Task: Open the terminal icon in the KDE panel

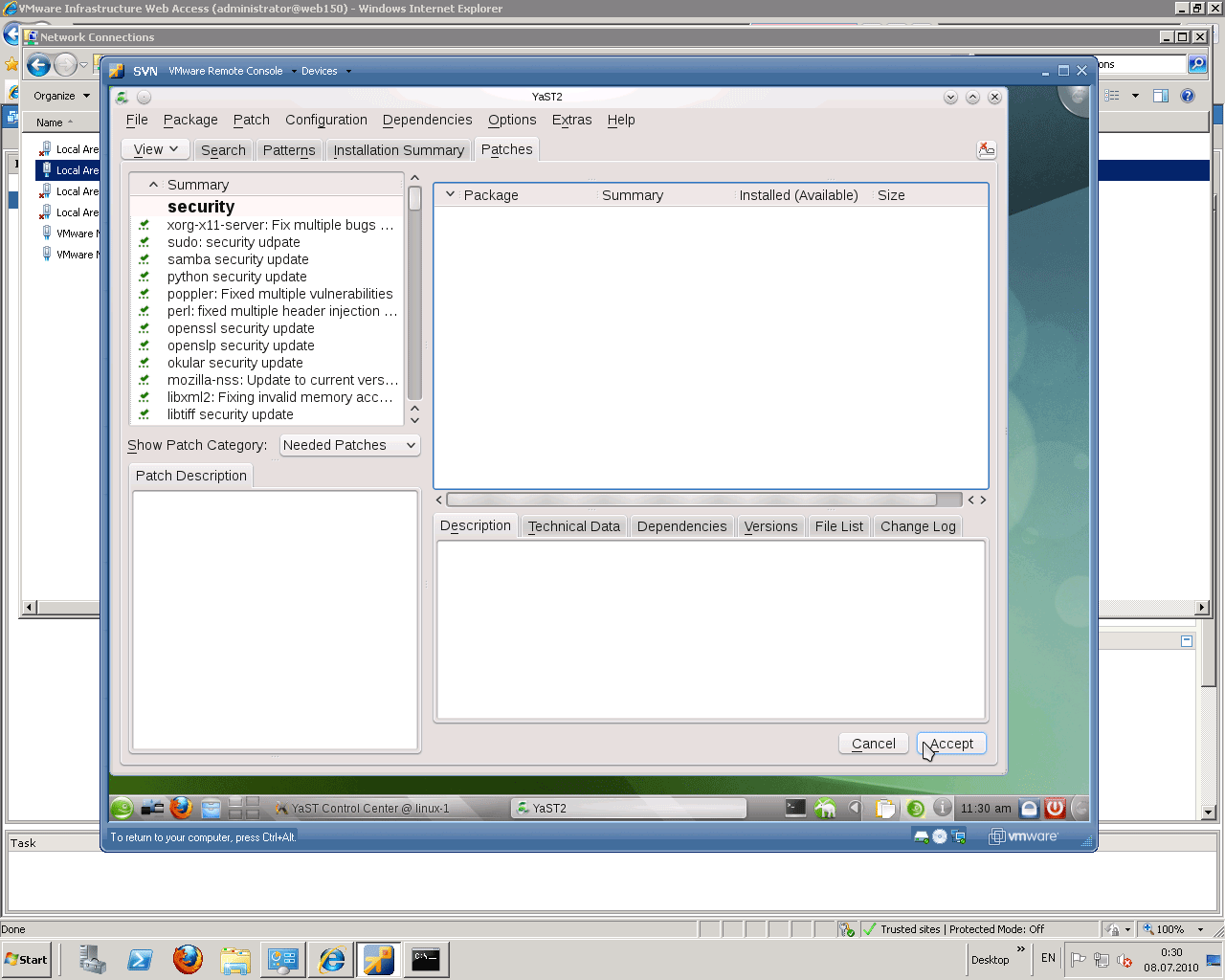Action: click(x=795, y=808)
